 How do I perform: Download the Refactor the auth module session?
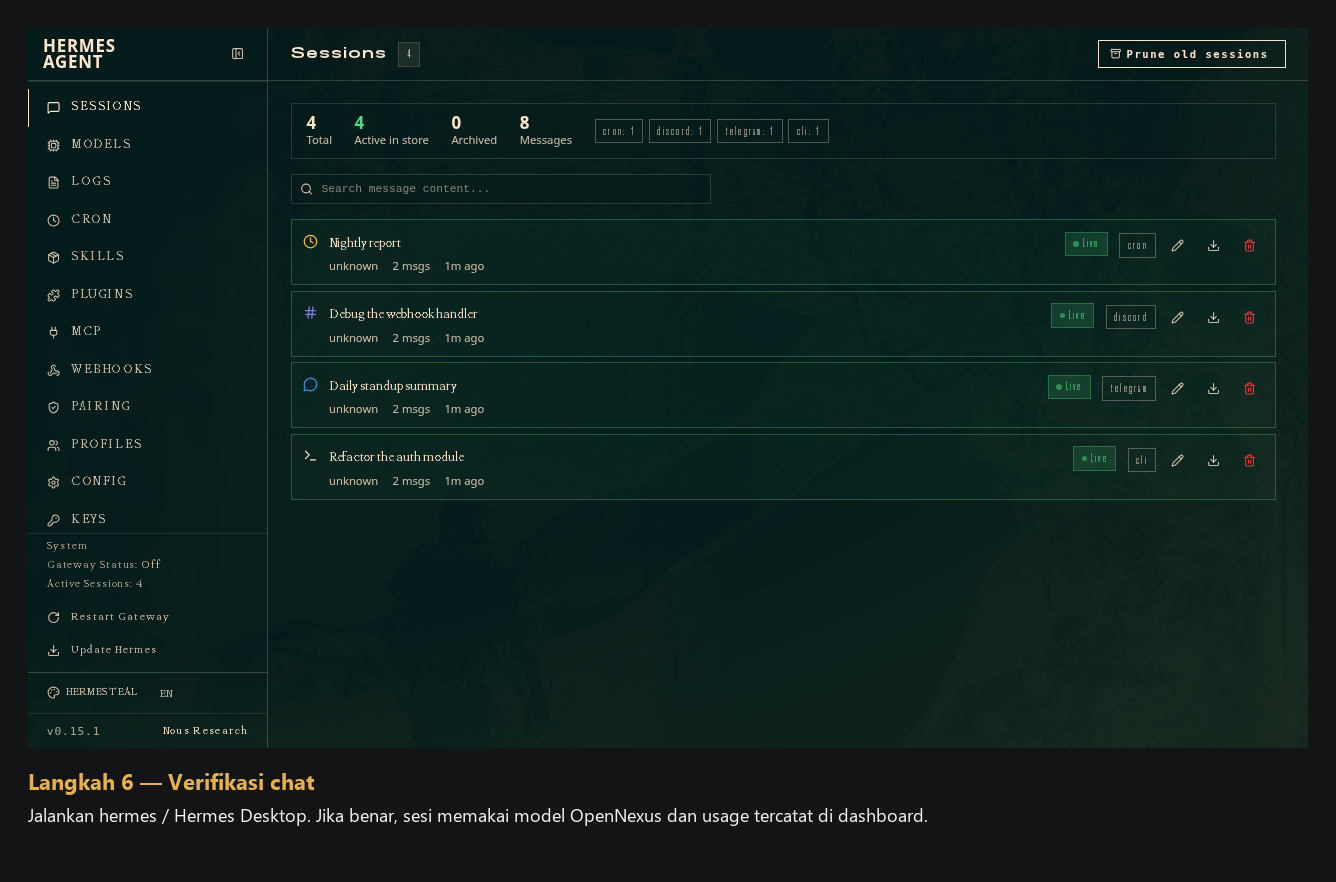point(1213,461)
